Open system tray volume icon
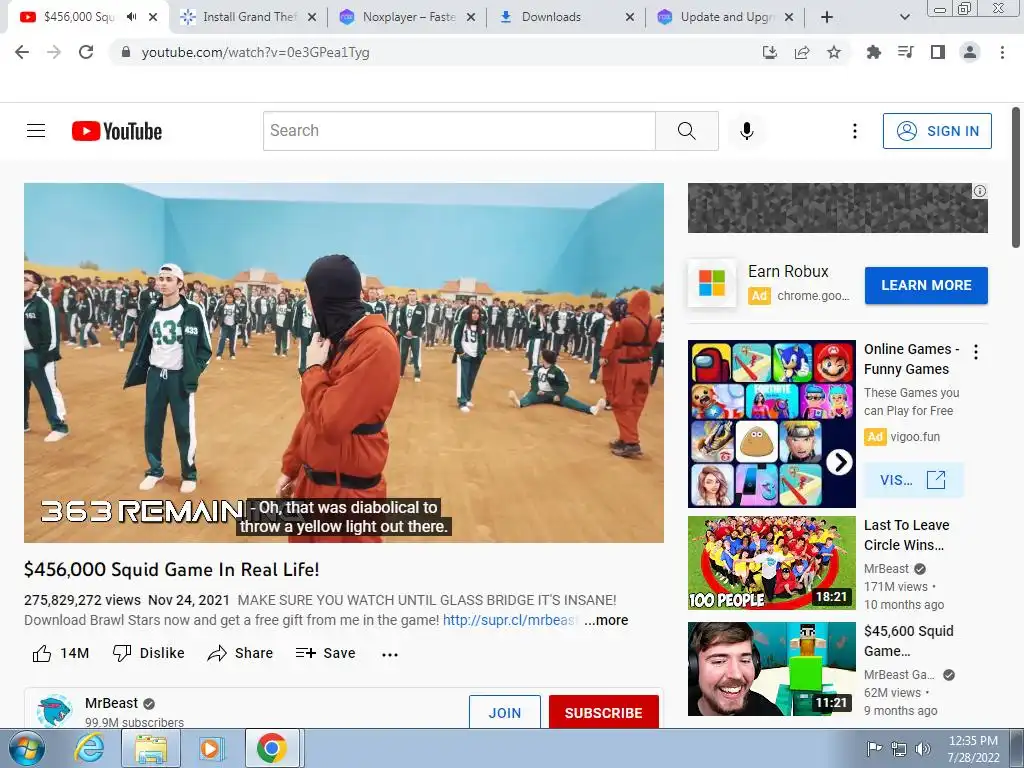 [x=923, y=749]
